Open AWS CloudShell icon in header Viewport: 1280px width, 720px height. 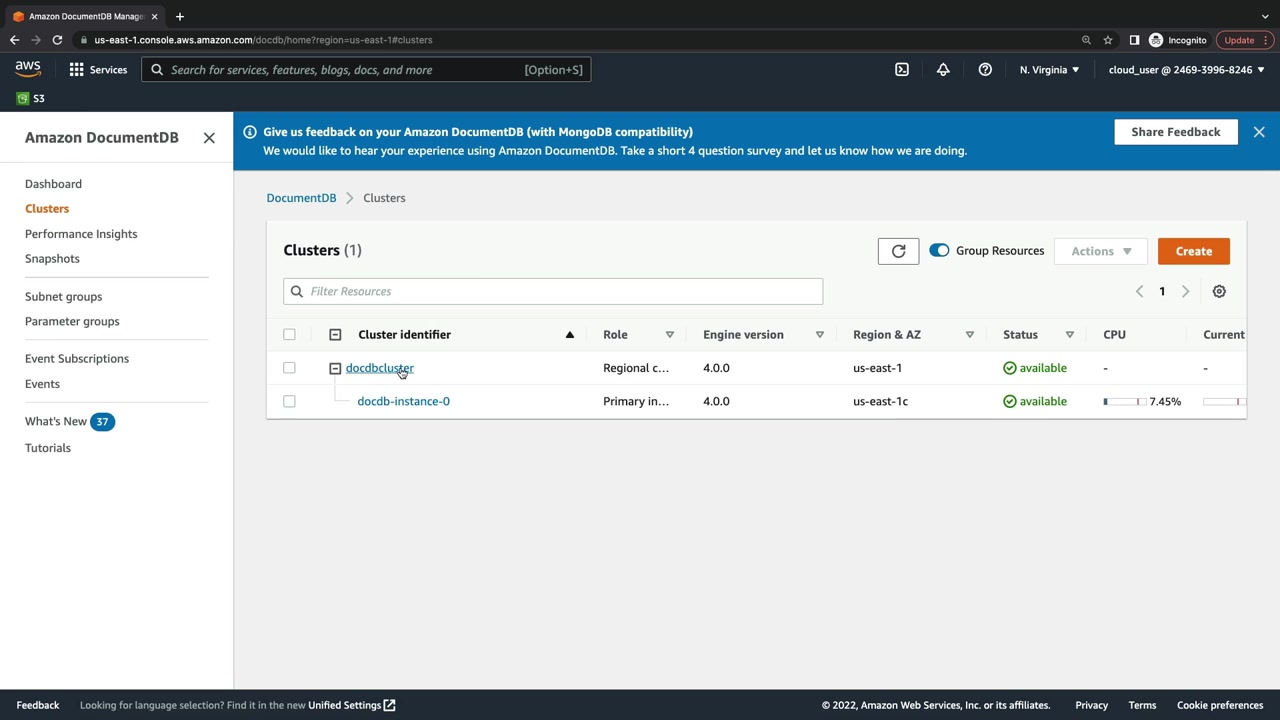click(902, 70)
